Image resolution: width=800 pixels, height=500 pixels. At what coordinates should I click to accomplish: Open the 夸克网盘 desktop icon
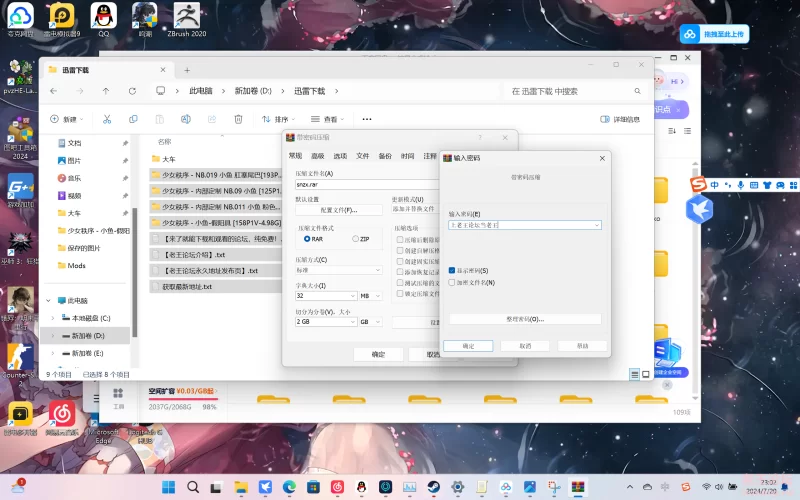click(20, 19)
